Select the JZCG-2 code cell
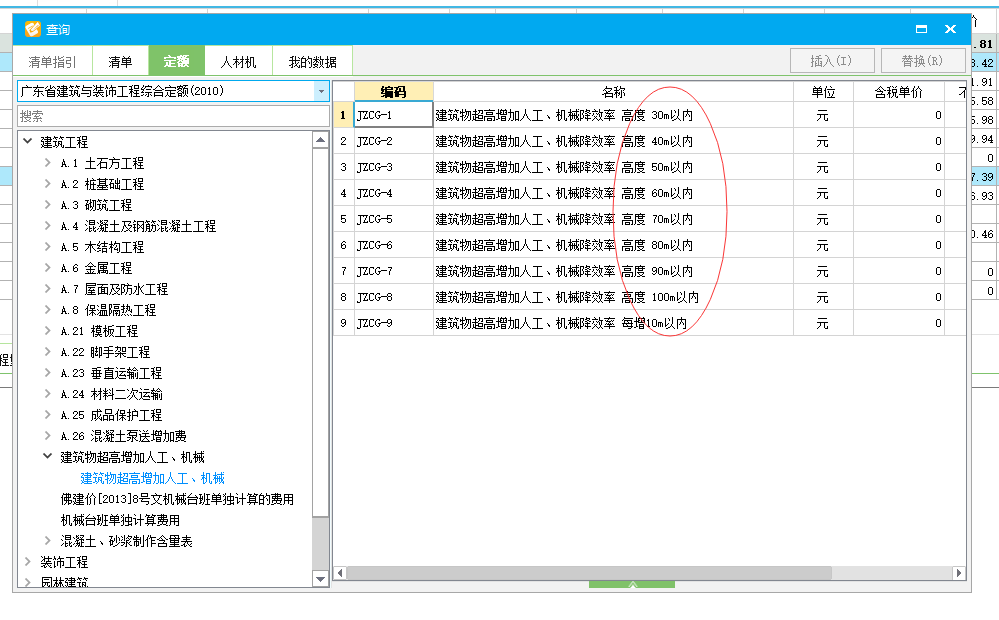This screenshot has width=999, height=620. tap(393, 141)
